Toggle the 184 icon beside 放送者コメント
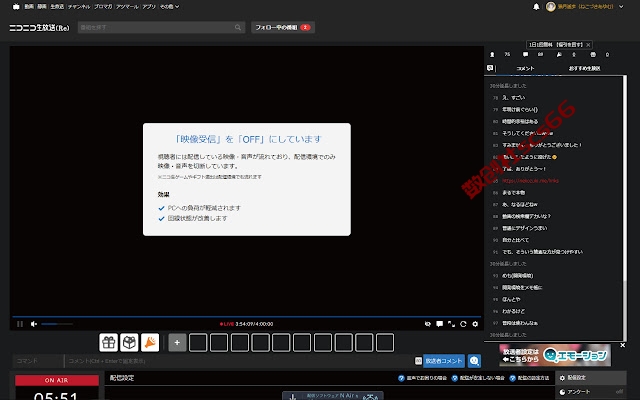 click(418, 361)
